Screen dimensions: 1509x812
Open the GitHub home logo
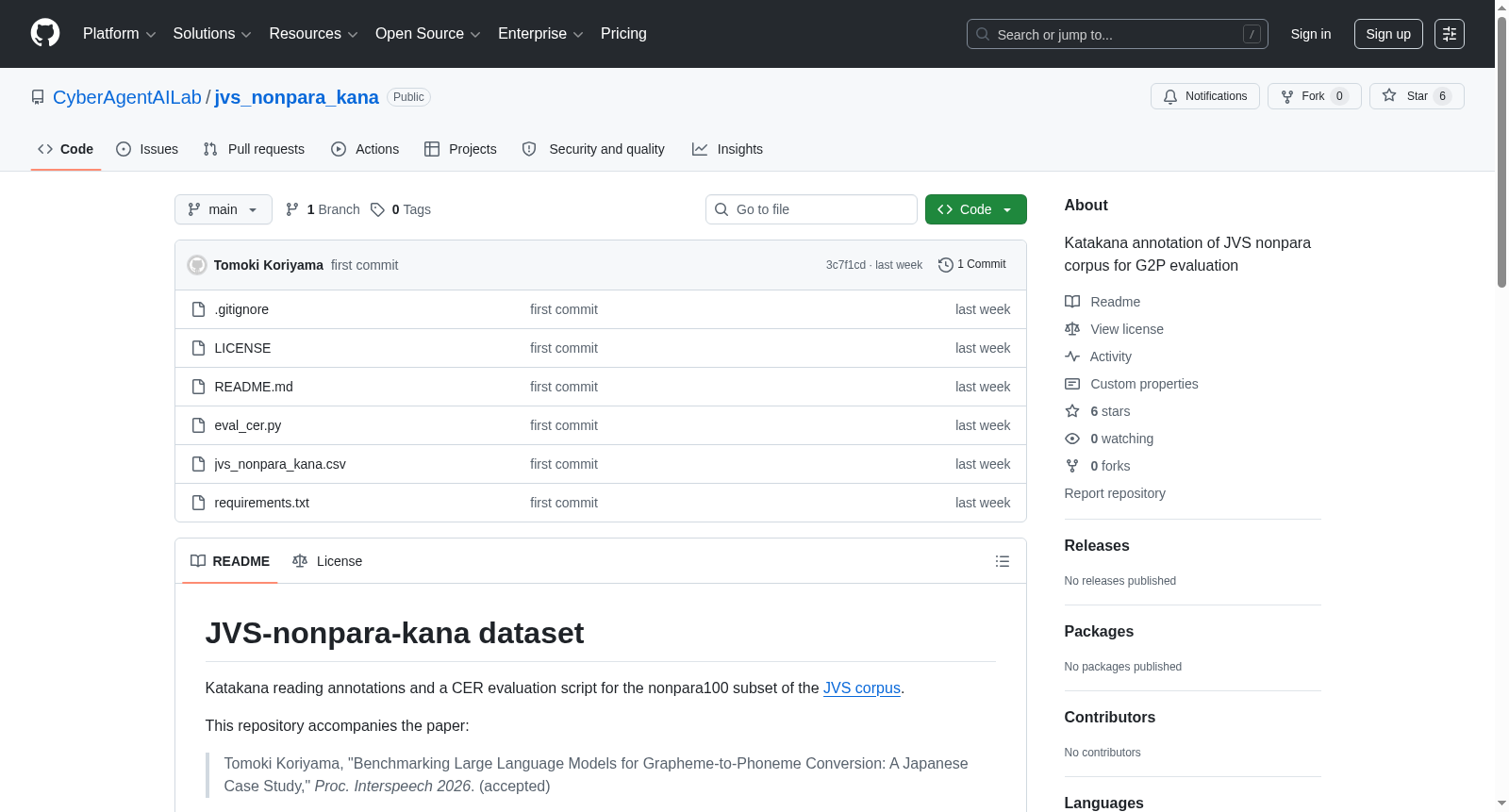(45, 34)
